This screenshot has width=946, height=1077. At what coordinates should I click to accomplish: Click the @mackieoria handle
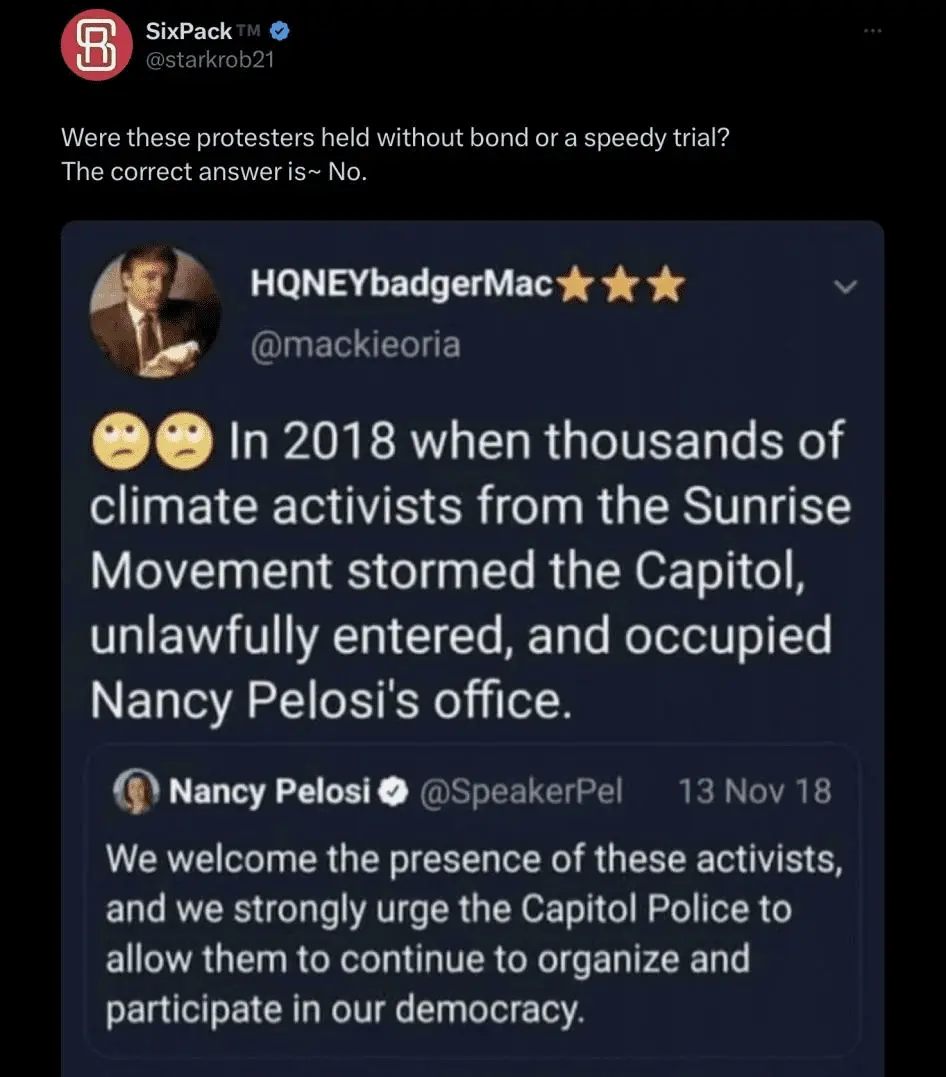pyautogui.click(x=355, y=345)
